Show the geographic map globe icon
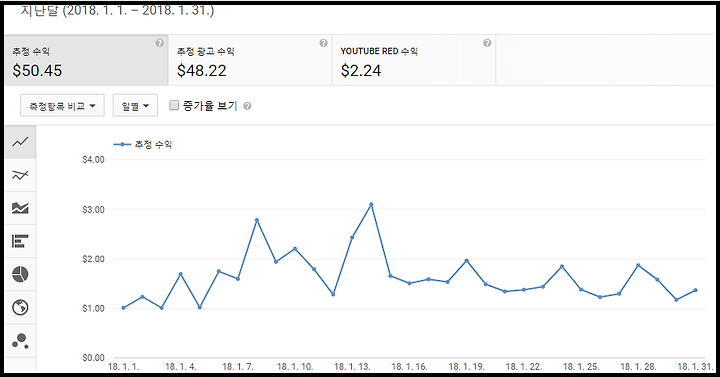The height and width of the screenshot is (377, 720). click(20, 307)
